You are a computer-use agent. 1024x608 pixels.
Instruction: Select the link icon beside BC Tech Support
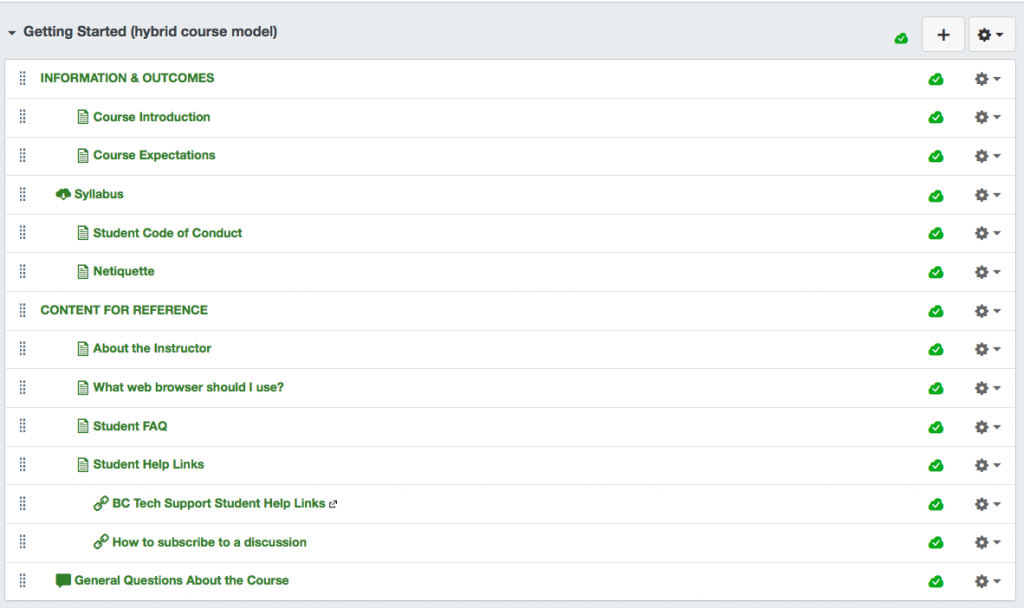pos(100,503)
